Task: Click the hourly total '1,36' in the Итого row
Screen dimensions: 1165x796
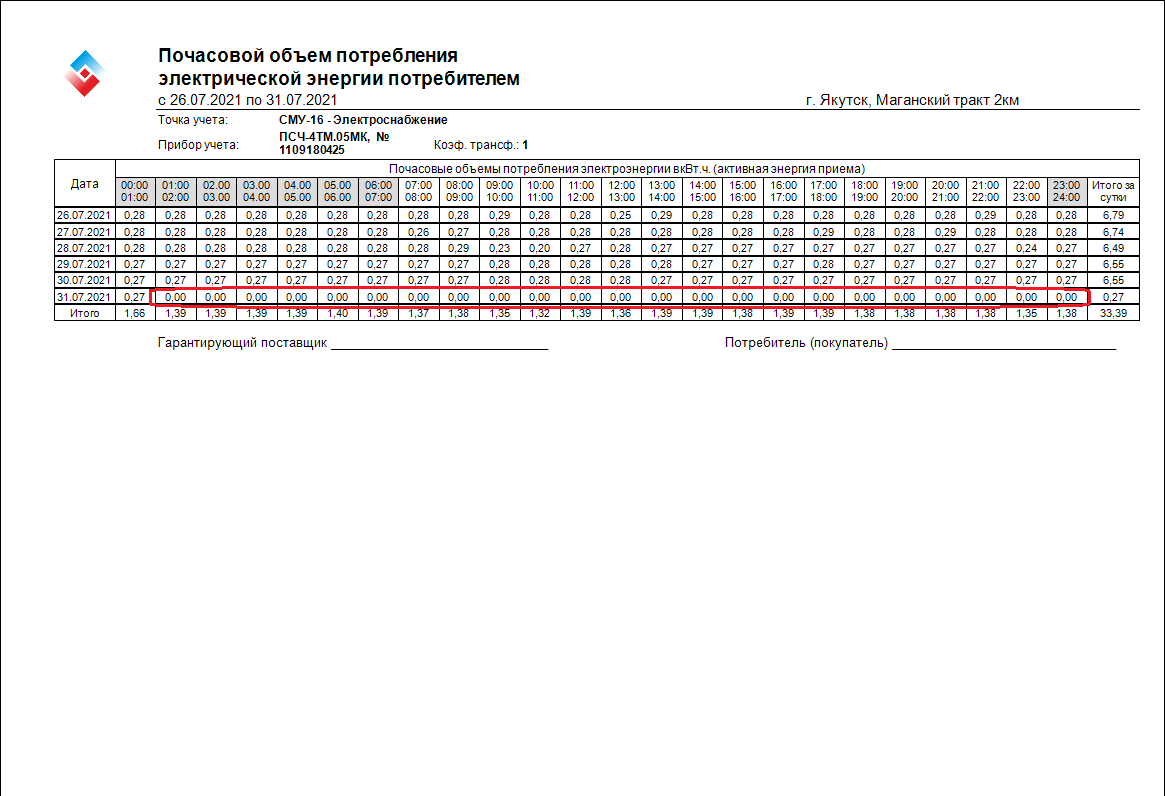Action: tap(620, 314)
